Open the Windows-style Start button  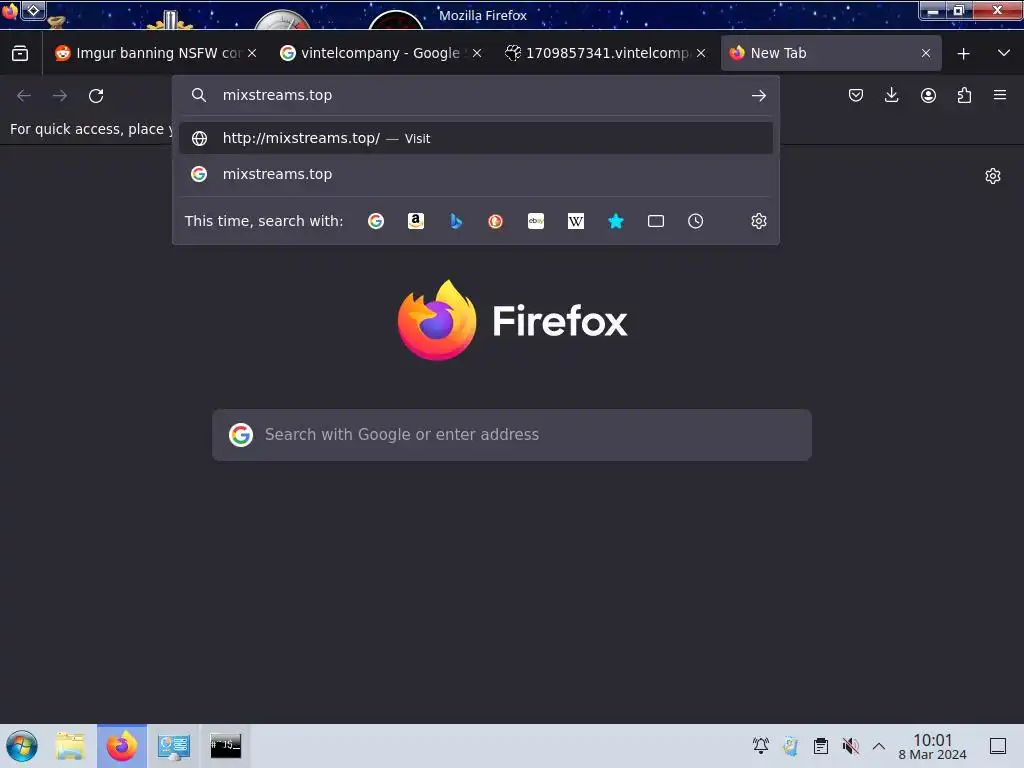(x=22, y=746)
